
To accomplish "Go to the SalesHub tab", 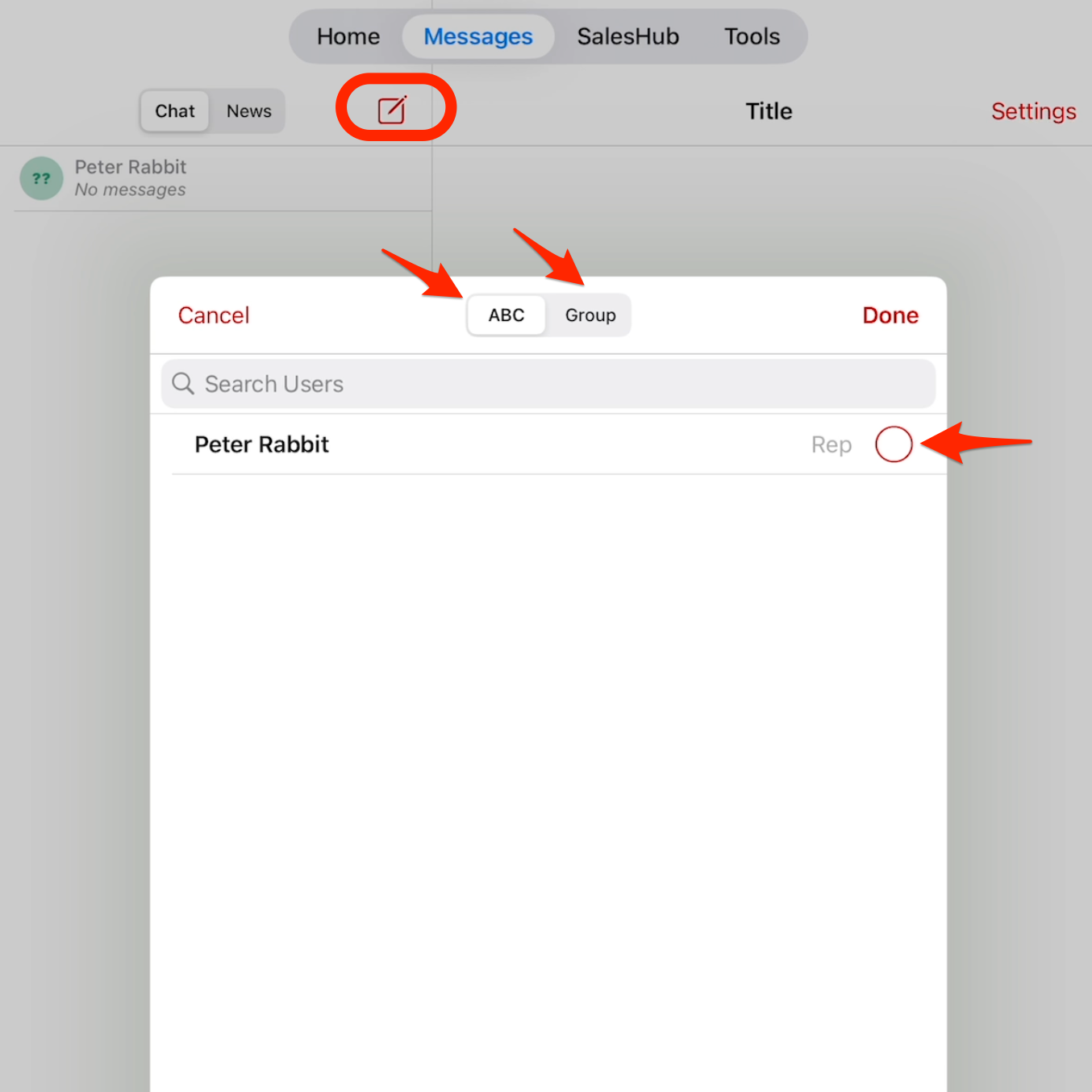I will point(627,36).
